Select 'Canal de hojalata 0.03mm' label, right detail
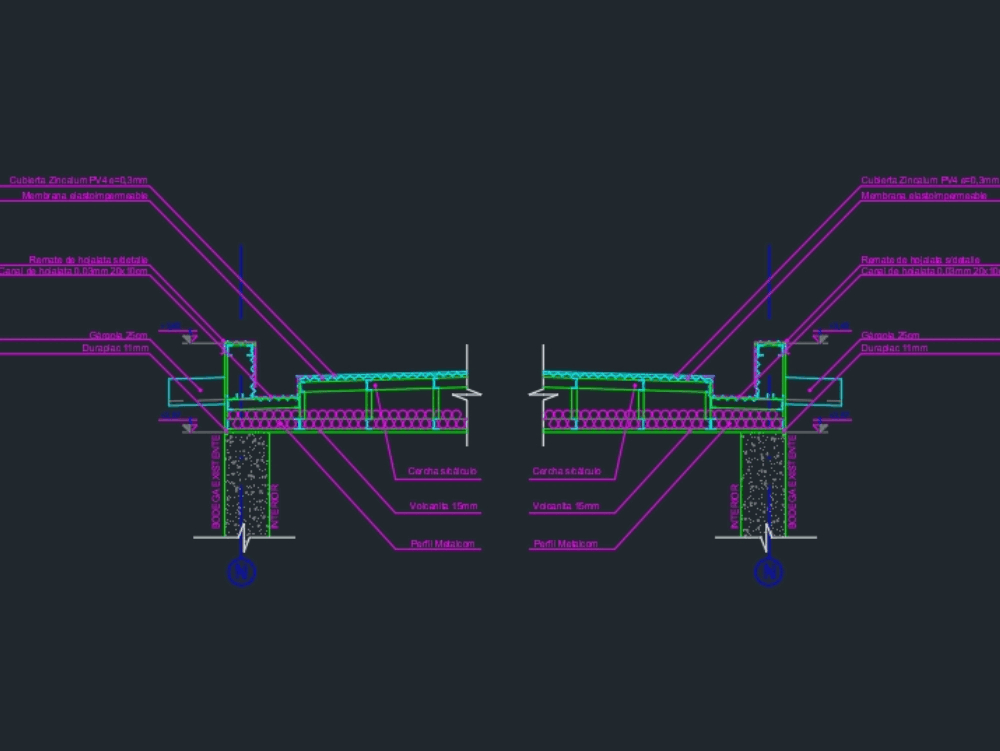This screenshot has height=751, width=1000. click(x=930, y=272)
